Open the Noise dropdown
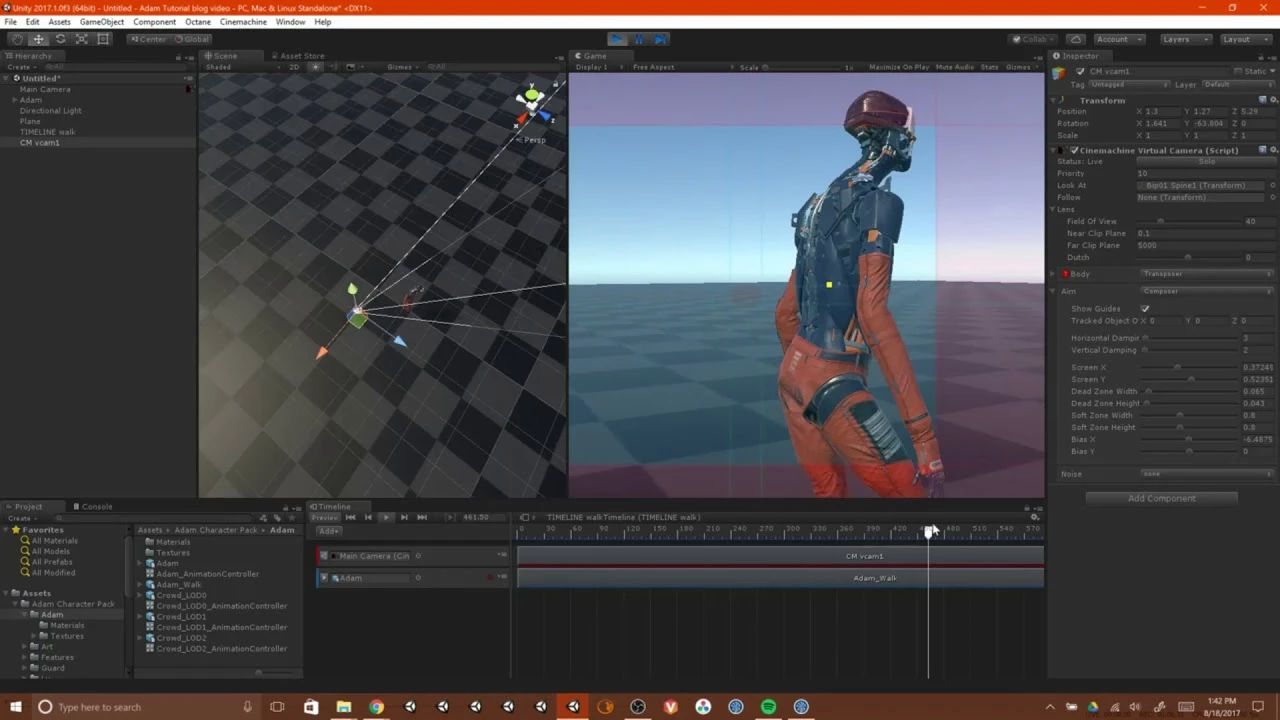The height and width of the screenshot is (720, 1280). point(1208,474)
